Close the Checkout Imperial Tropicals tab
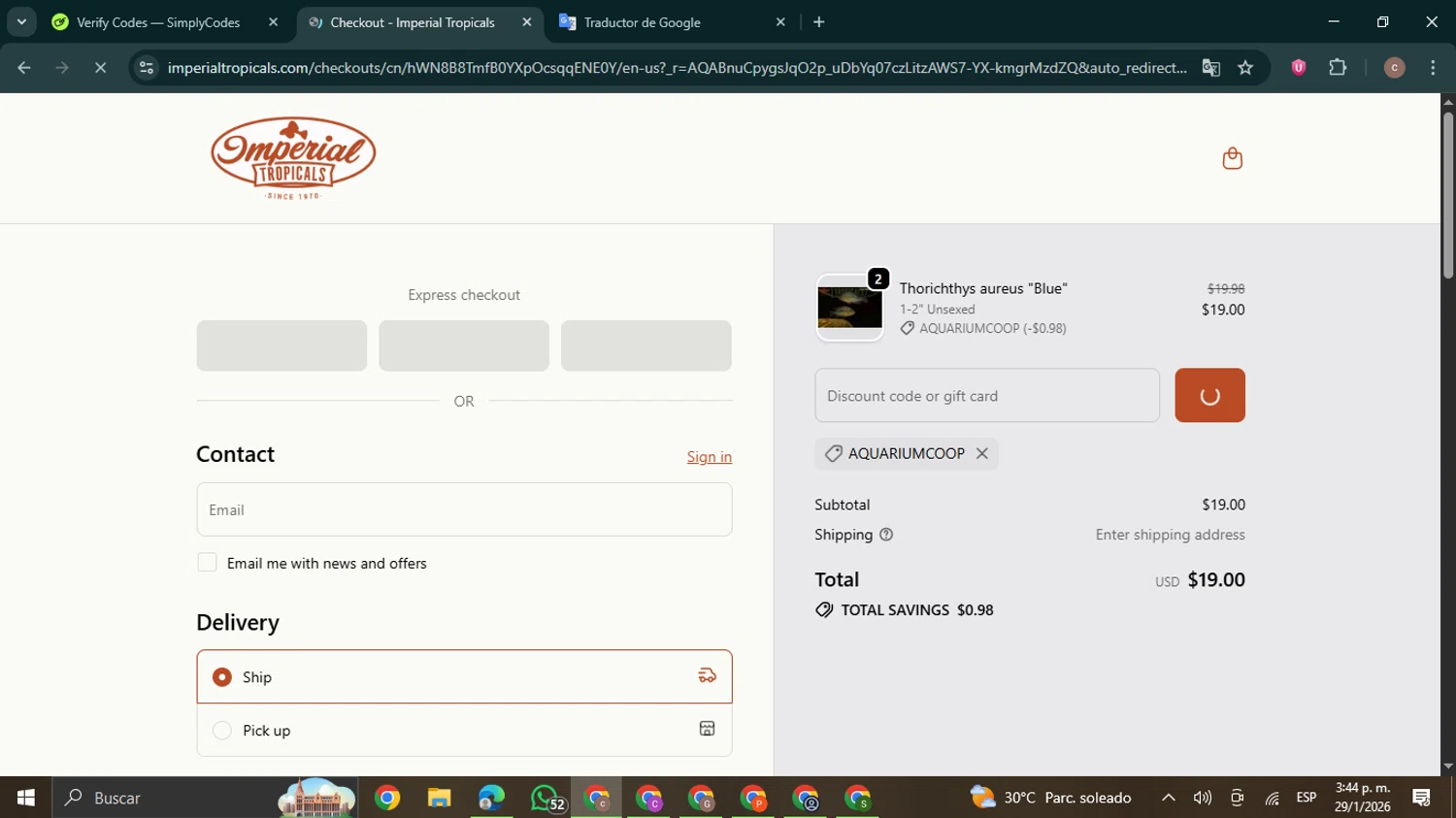Screen dimensions: 1456x818 coord(527,22)
